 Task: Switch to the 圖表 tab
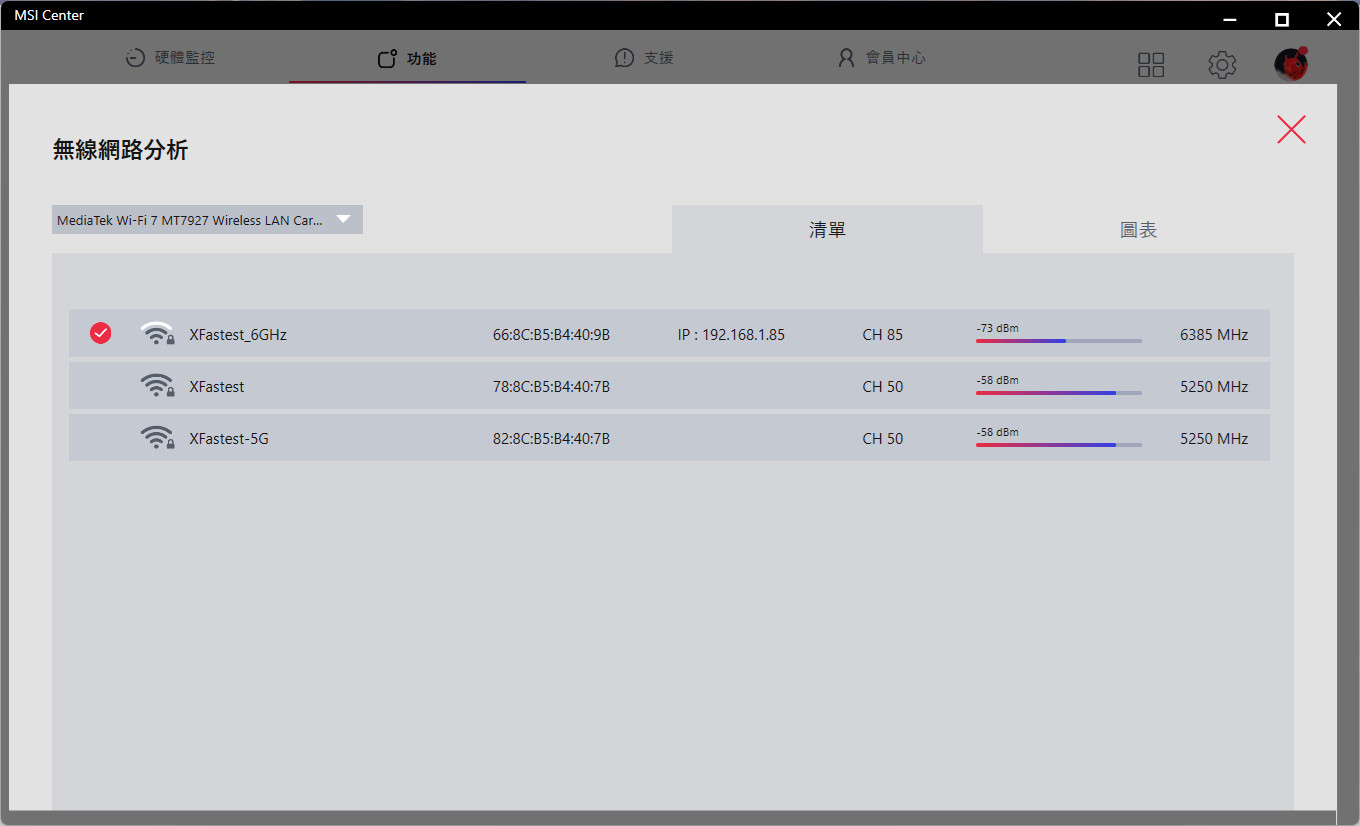(x=1138, y=230)
